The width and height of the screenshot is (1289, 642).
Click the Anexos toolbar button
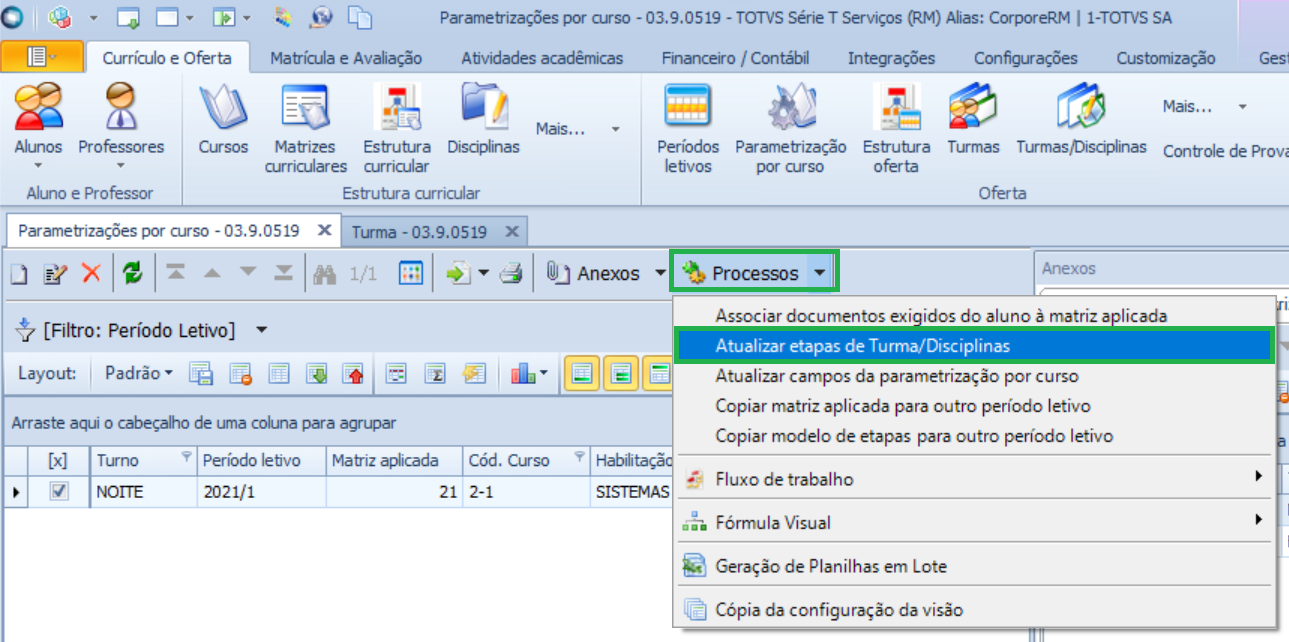(593, 273)
